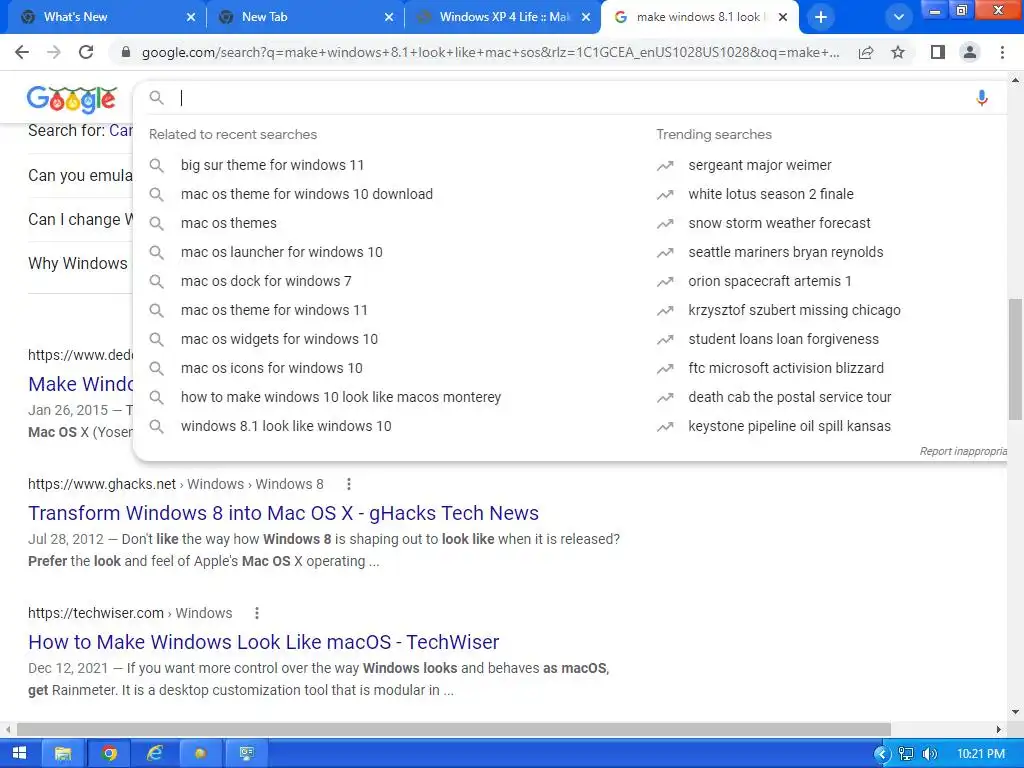Open the monitor app on taskbar
Screen dimensions: 1024x768
(246, 754)
